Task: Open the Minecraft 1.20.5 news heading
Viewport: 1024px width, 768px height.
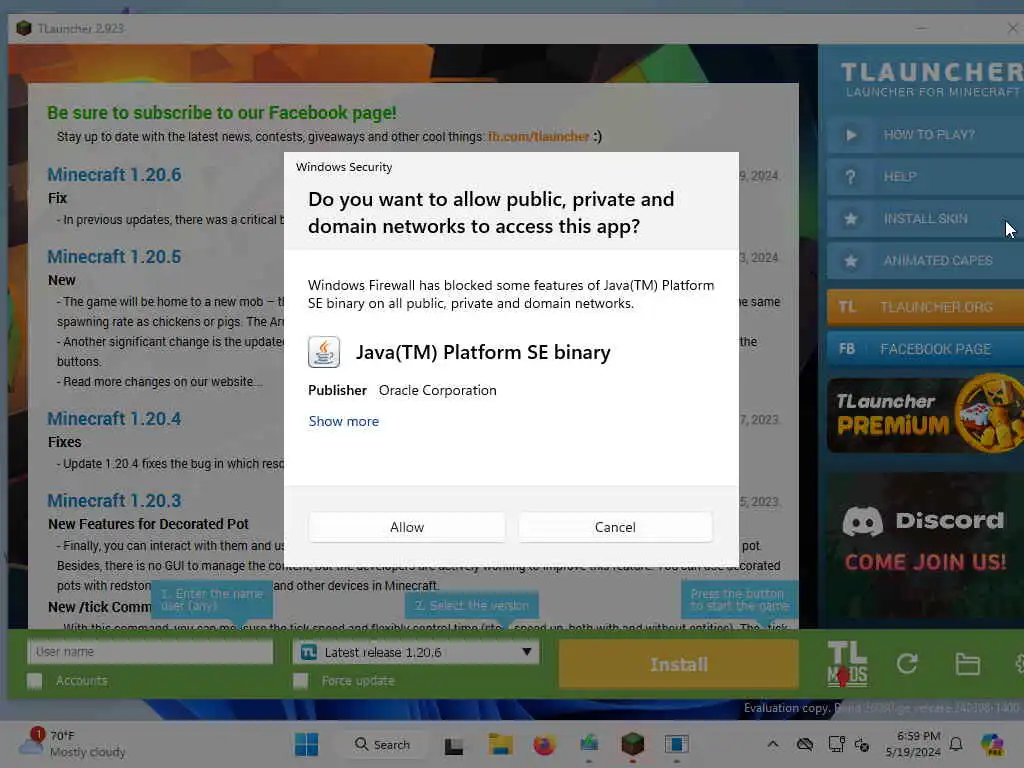Action: (114, 257)
